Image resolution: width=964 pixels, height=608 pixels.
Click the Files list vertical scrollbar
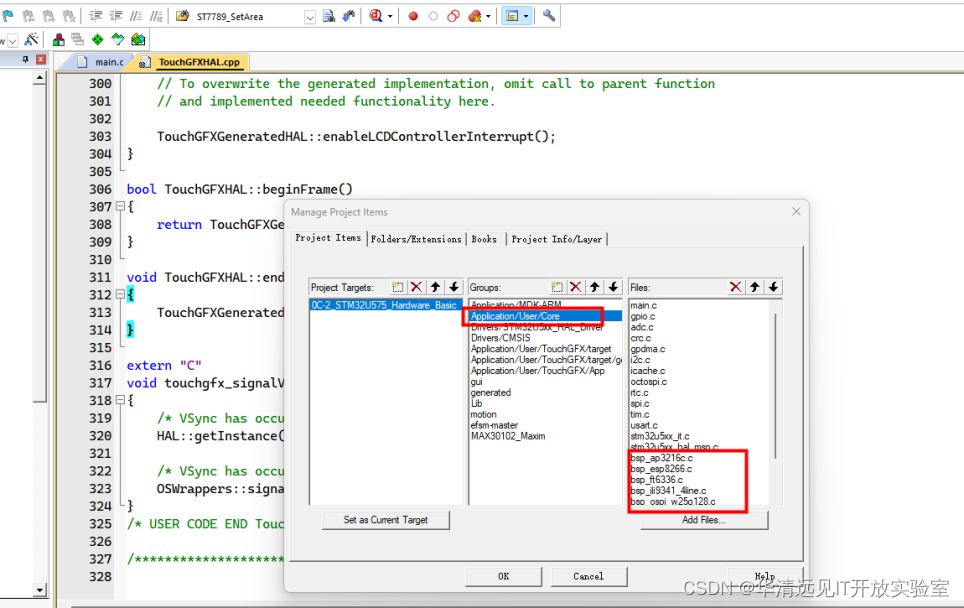776,385
